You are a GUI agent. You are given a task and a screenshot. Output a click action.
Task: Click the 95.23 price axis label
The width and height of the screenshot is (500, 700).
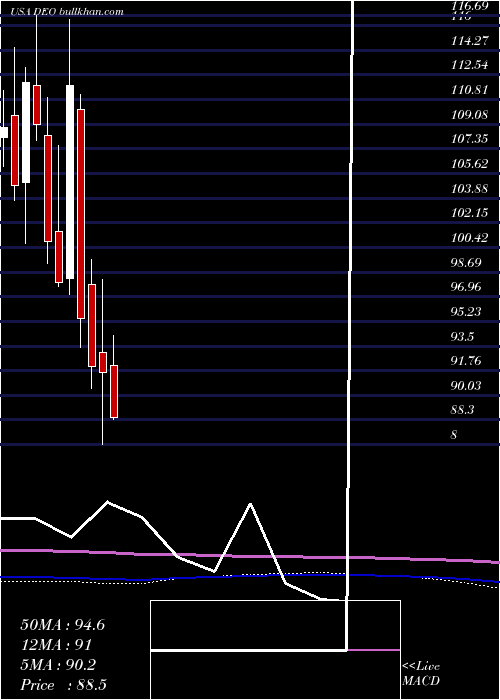tap(466, 311)
